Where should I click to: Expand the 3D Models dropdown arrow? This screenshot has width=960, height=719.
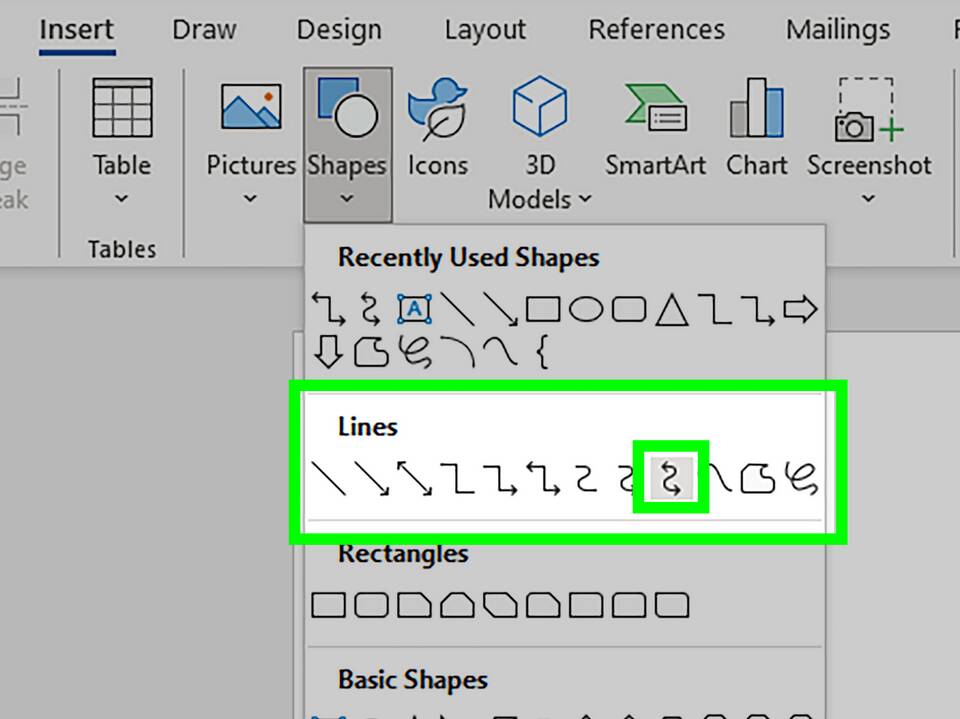[x=585, y=199]
